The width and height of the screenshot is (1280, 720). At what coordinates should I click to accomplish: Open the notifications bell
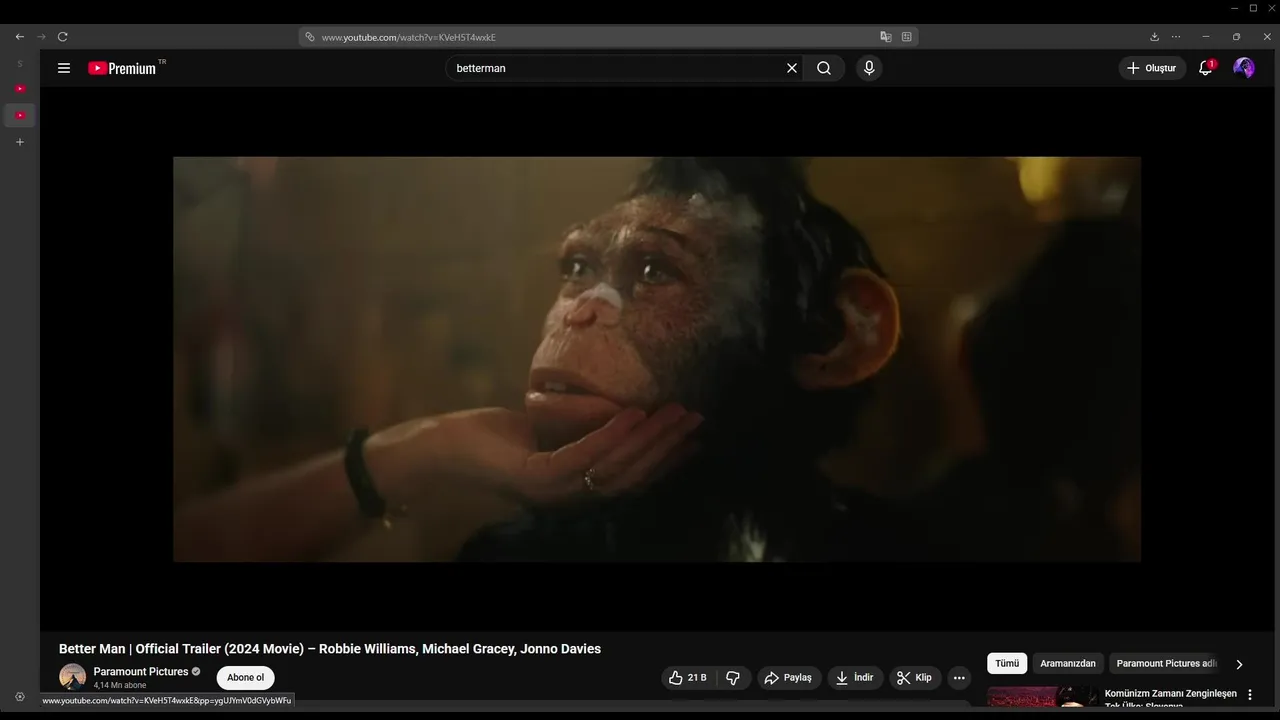pyautogui.click(x=1206, y=68)
